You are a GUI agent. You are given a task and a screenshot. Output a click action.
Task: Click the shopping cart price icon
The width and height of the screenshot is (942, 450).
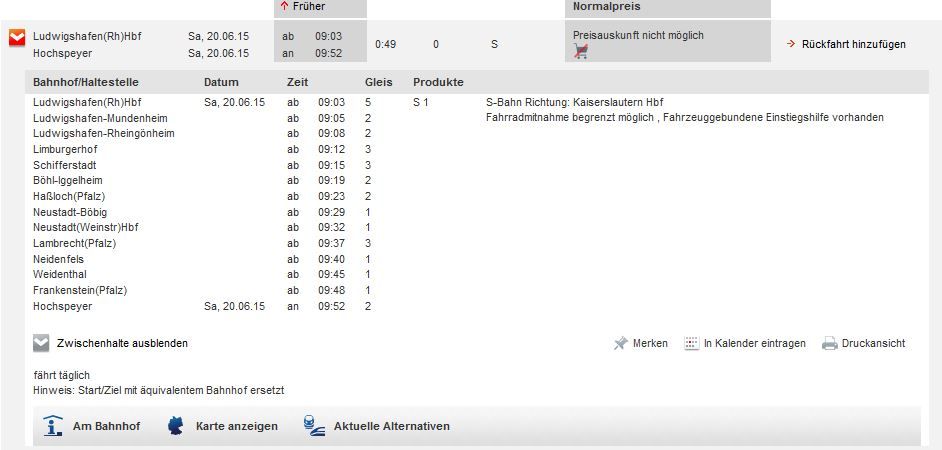pos(581,52)
